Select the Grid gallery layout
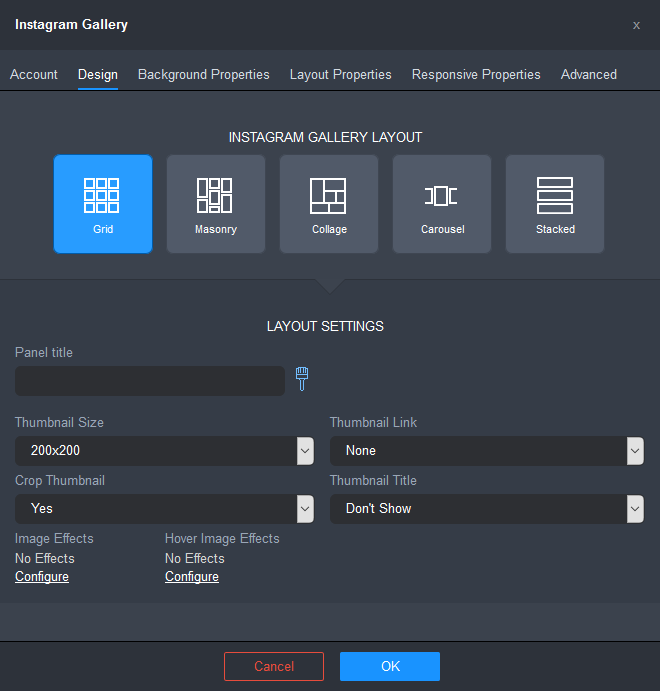This screenshot has height=691, width=660. pos(103,204)
